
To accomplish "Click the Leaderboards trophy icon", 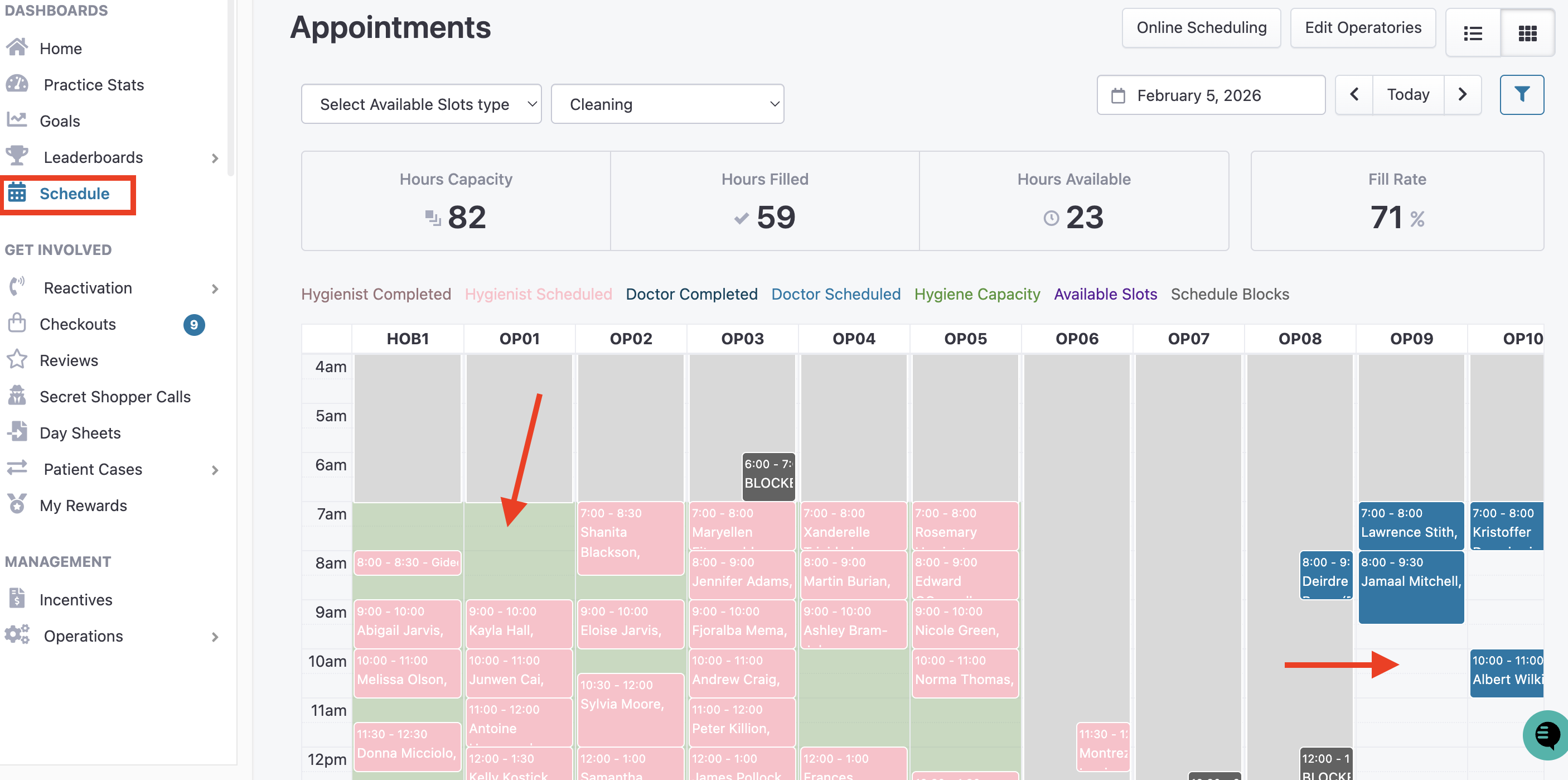I will tap(17, 156).
